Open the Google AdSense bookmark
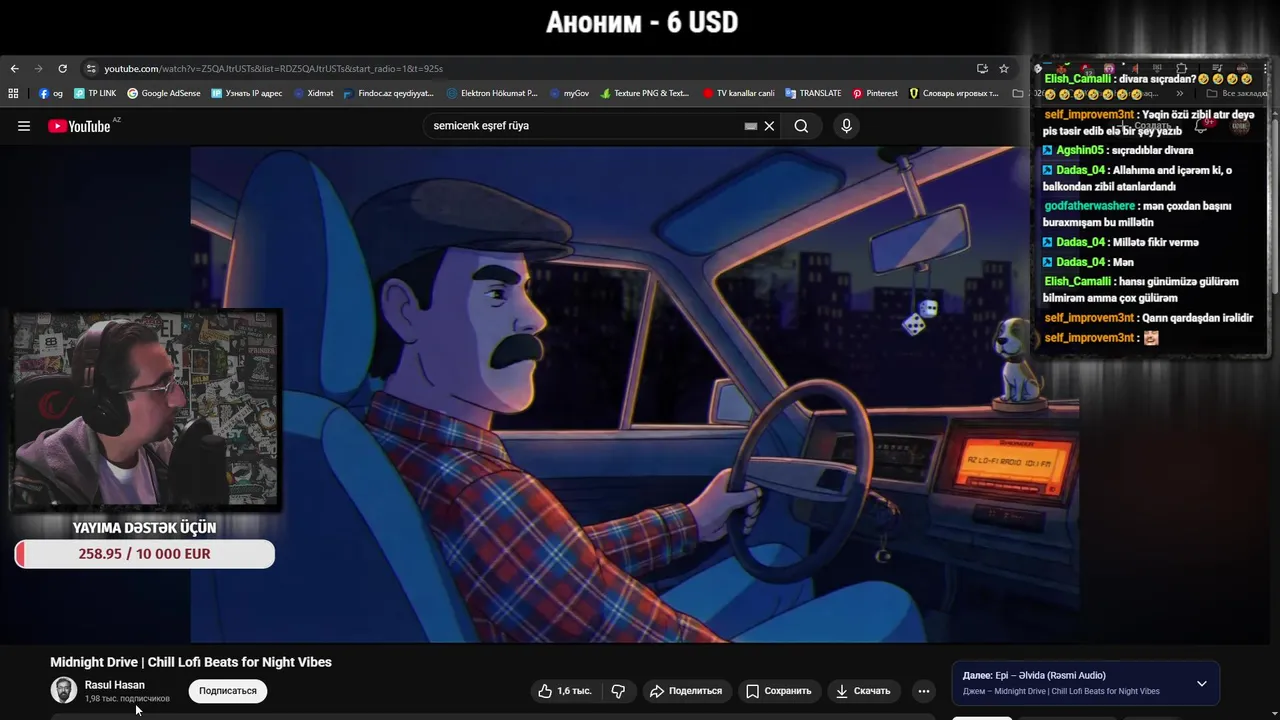 [x=164, y=93]
